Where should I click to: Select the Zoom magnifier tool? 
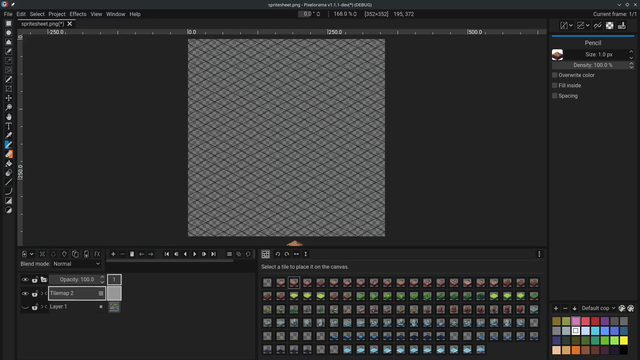9,107
